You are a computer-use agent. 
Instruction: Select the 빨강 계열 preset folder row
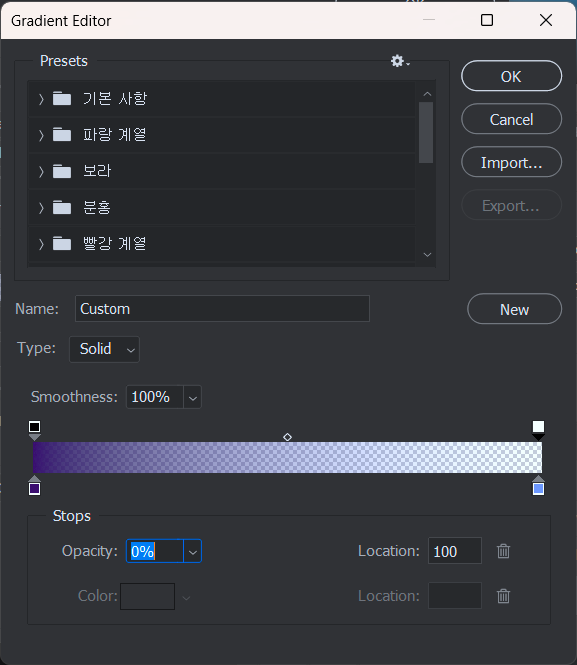click(221, 244)
